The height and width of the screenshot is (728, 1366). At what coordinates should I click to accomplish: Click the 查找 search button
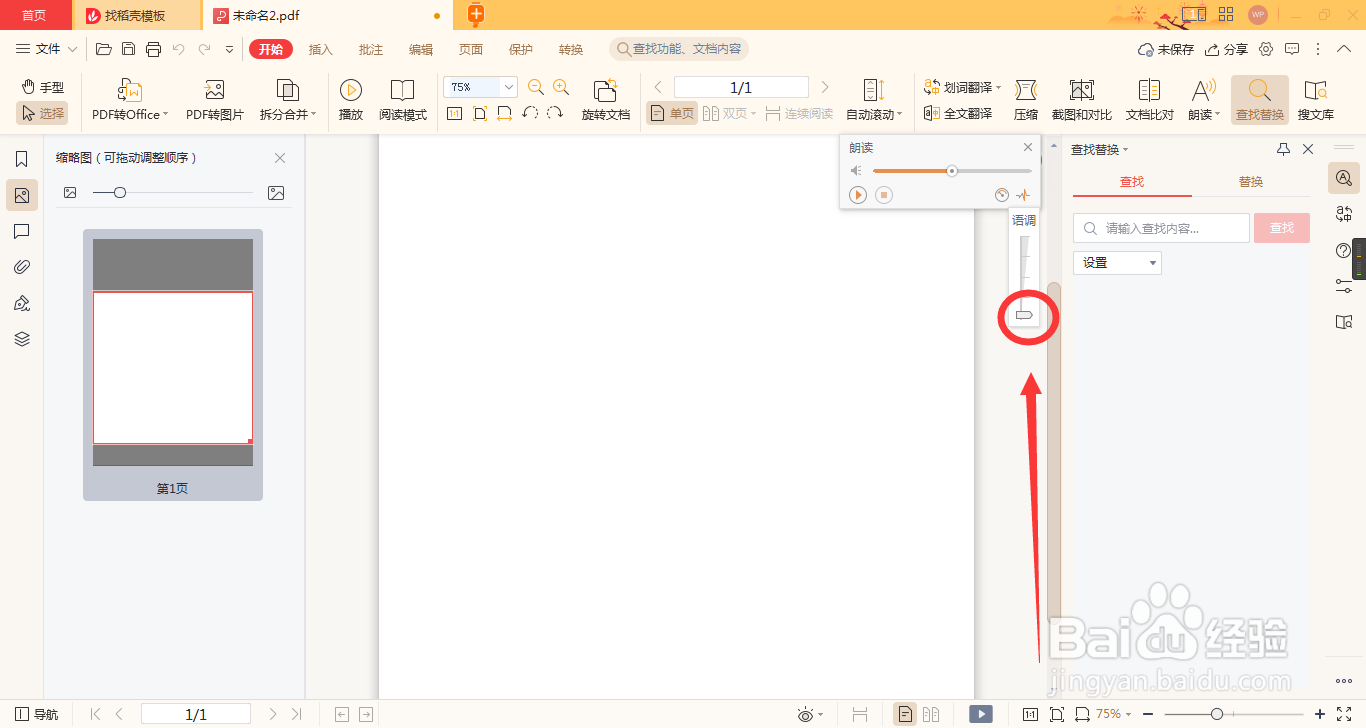pos(1281,228)
